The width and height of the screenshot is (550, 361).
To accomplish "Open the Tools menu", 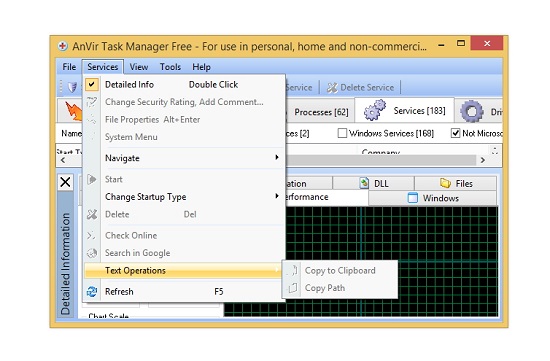I will coord(170,67).
